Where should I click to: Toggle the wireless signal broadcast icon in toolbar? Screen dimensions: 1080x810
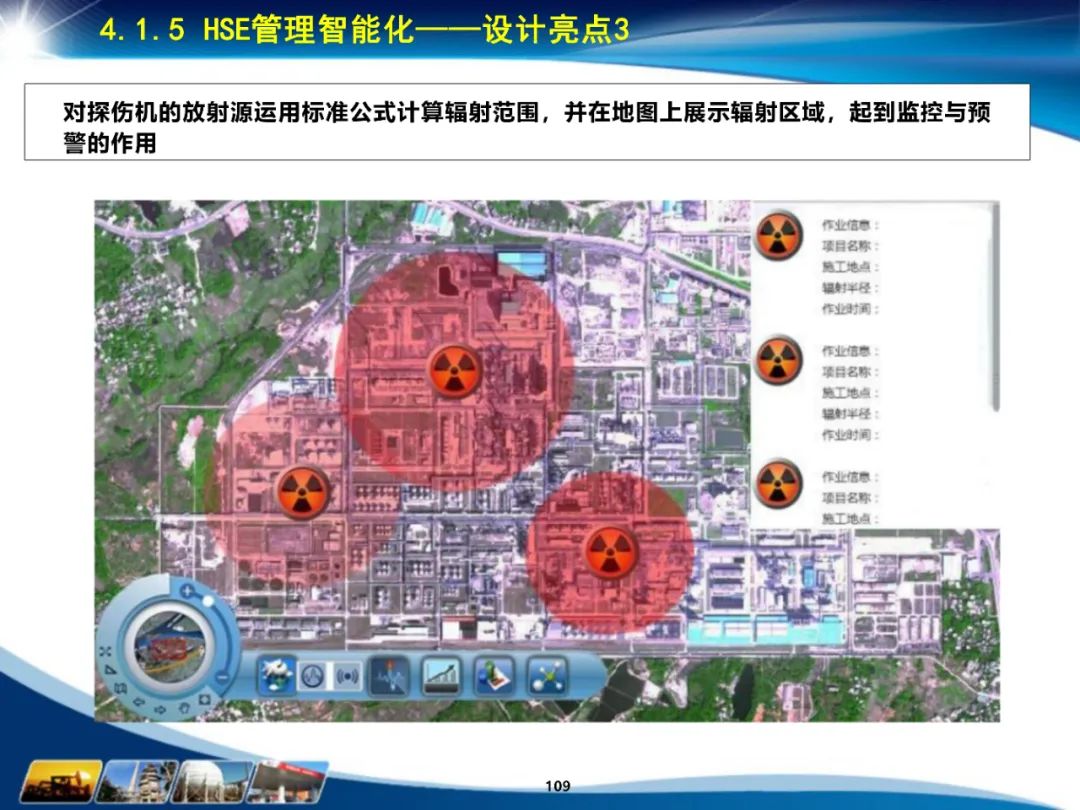[x=347, y=676]
